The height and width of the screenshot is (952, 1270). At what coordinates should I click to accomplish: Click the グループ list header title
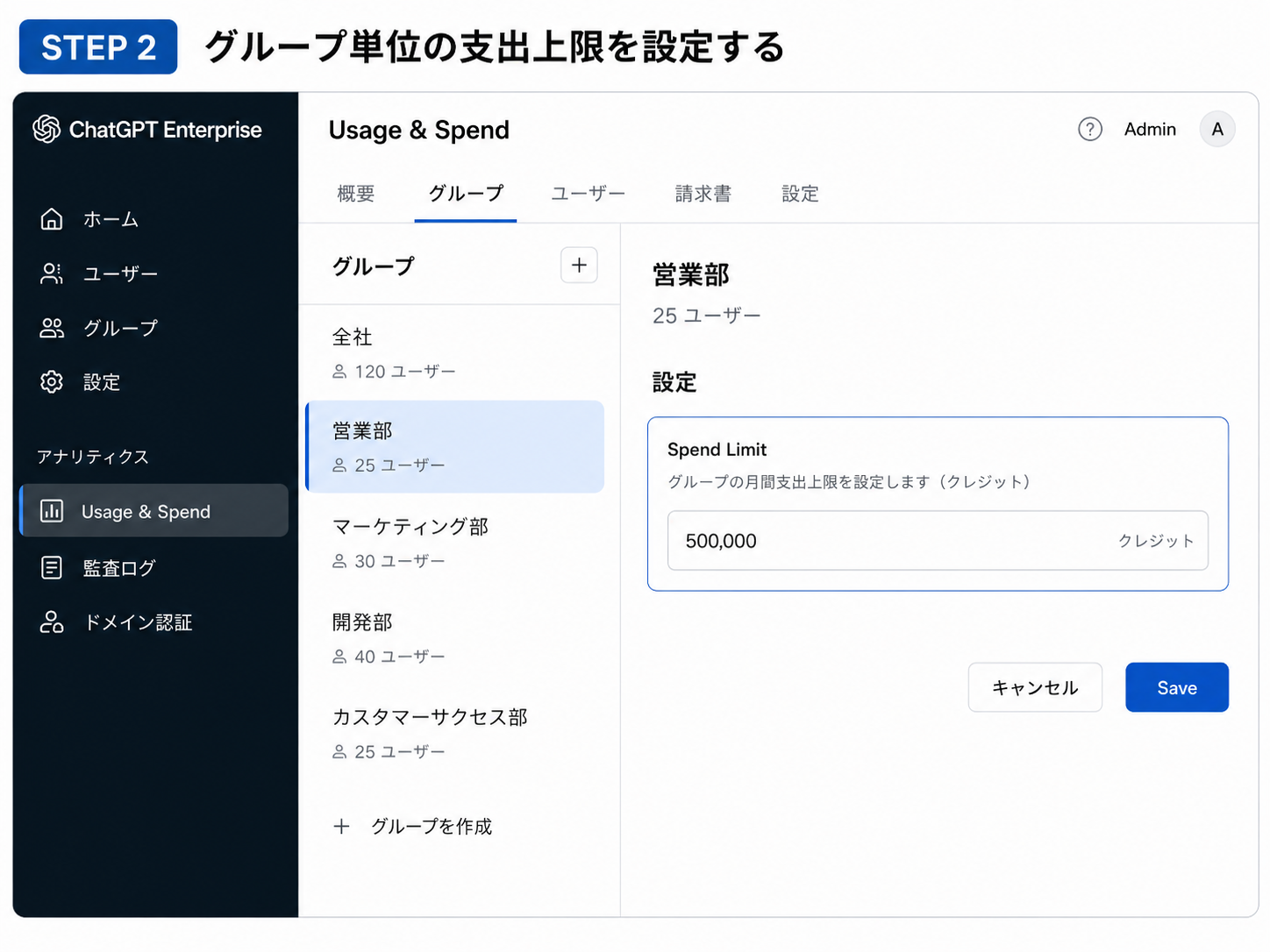coord(374,266)
